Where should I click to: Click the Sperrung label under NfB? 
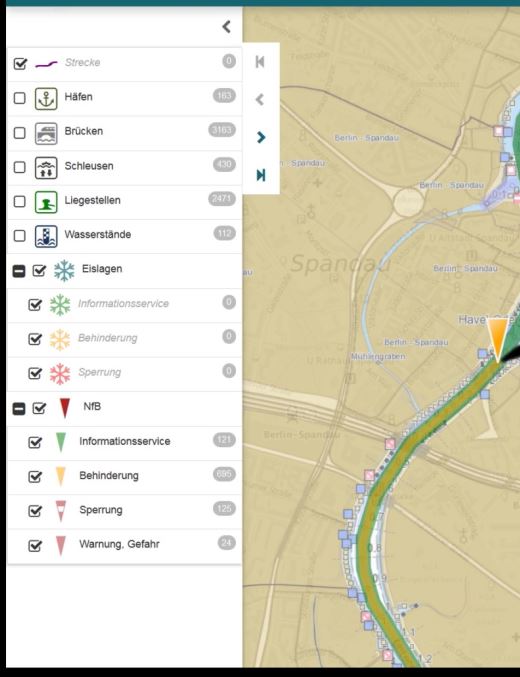coord(101,510)
